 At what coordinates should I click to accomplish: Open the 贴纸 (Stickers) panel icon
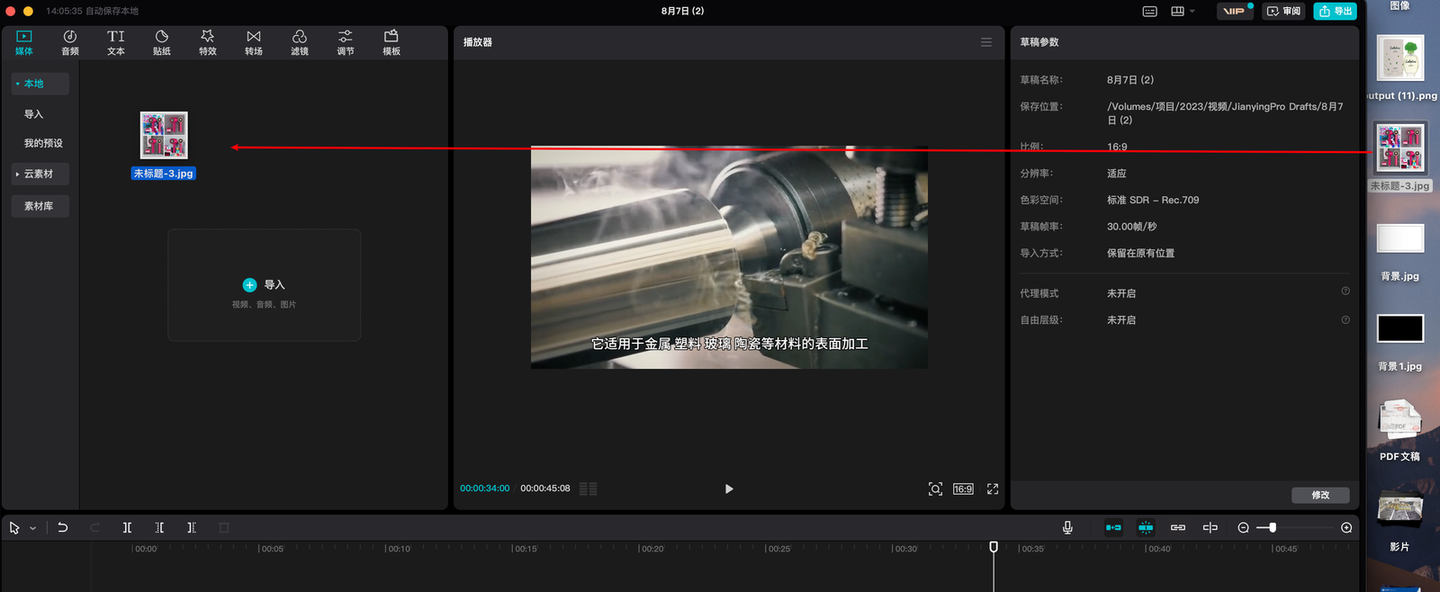coord(161,42)
